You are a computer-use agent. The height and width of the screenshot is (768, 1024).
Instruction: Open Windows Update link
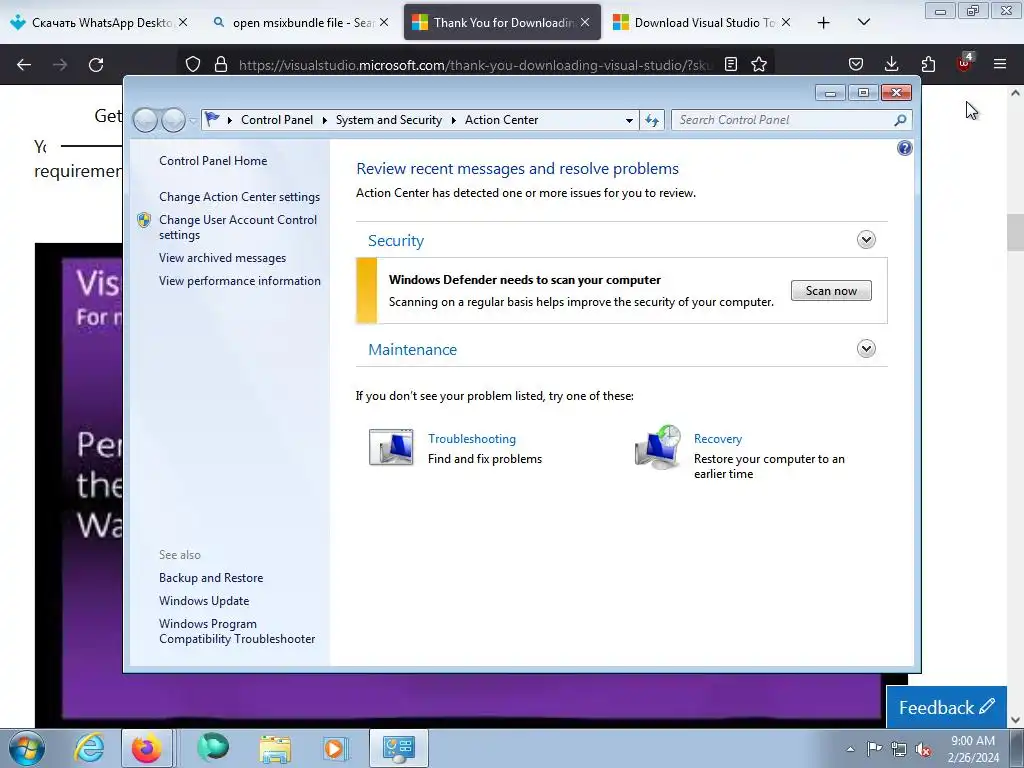point(204,601)
